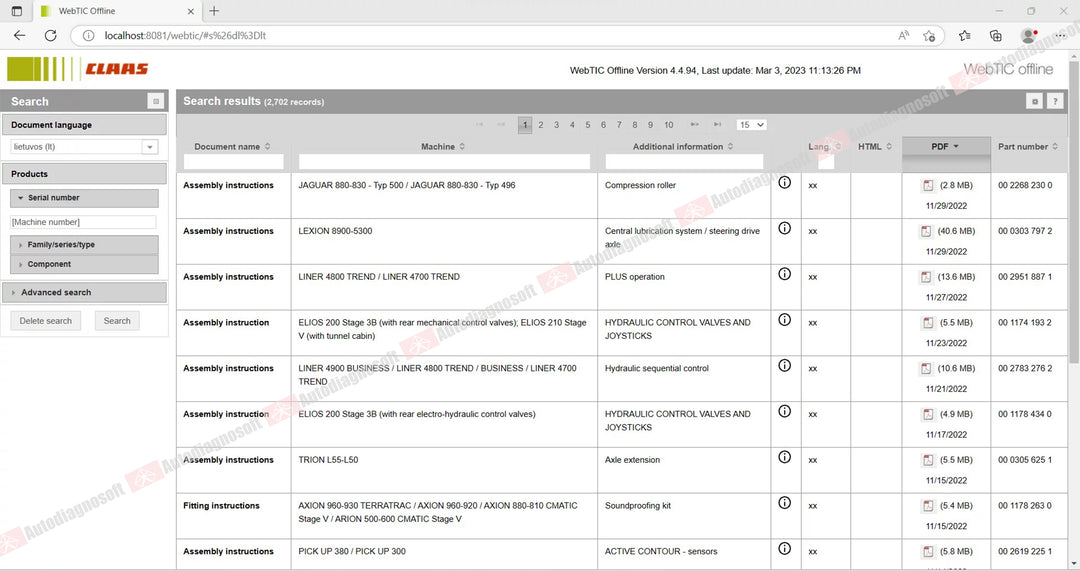Screen dimensions: 1080x571
Task: Select the WebTIC Offline browser tab
Action: click(x=117, y=11)
